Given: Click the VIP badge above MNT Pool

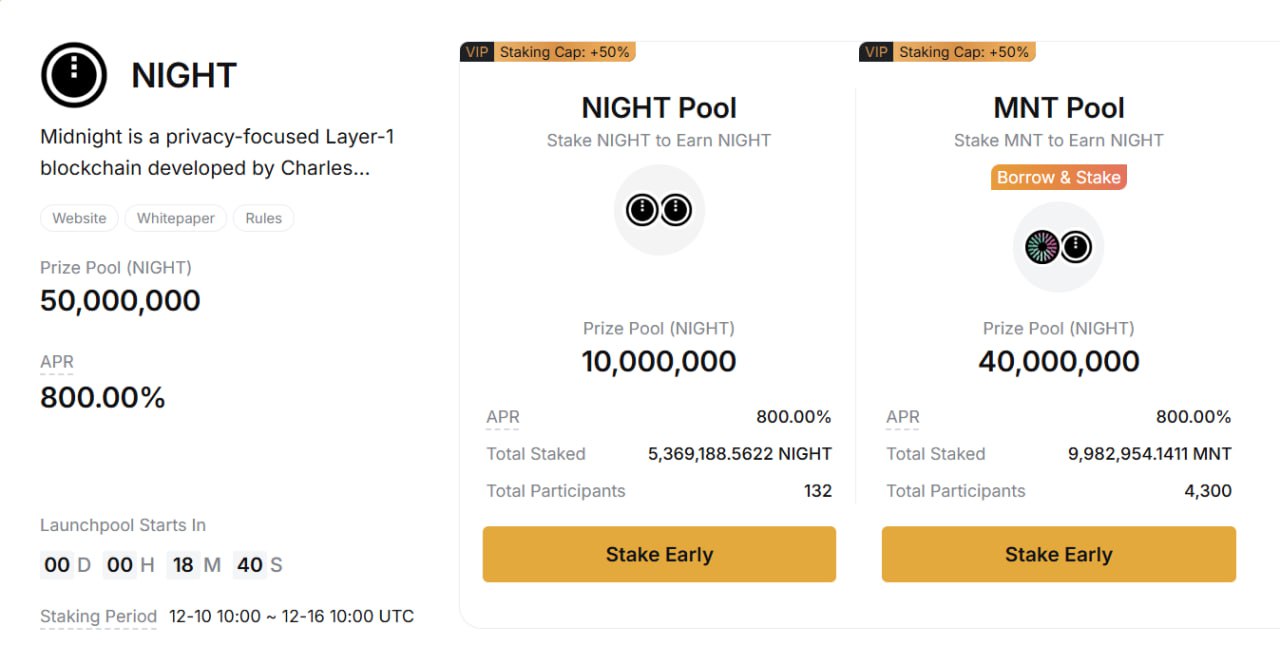Looking at the screenshot, I should point(876,52).
